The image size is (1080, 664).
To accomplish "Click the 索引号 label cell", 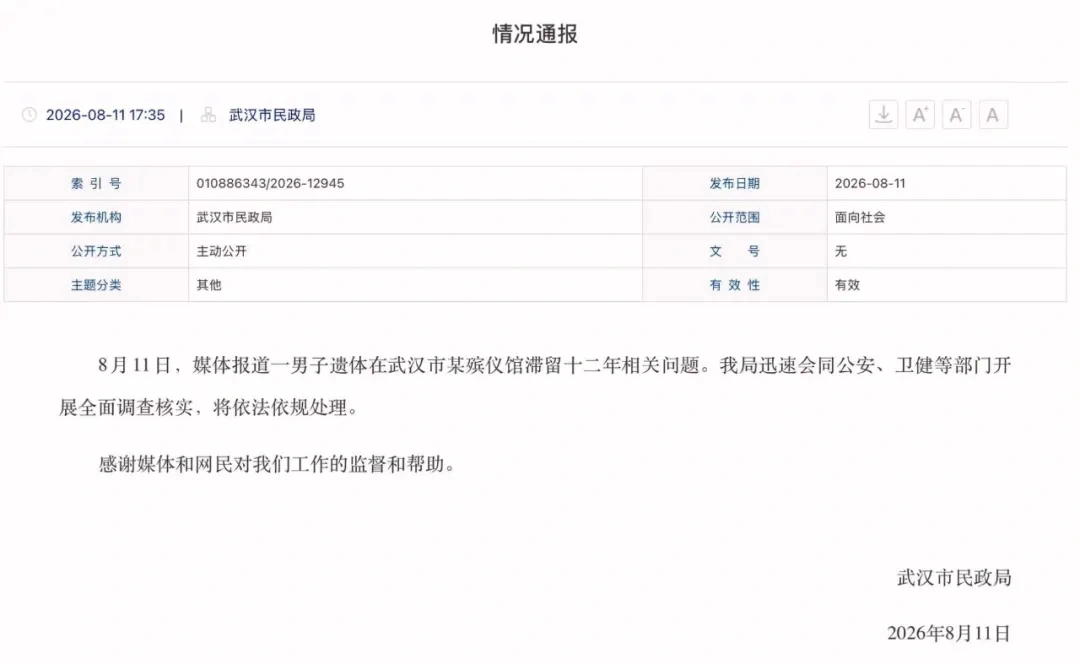I will 96,183.
